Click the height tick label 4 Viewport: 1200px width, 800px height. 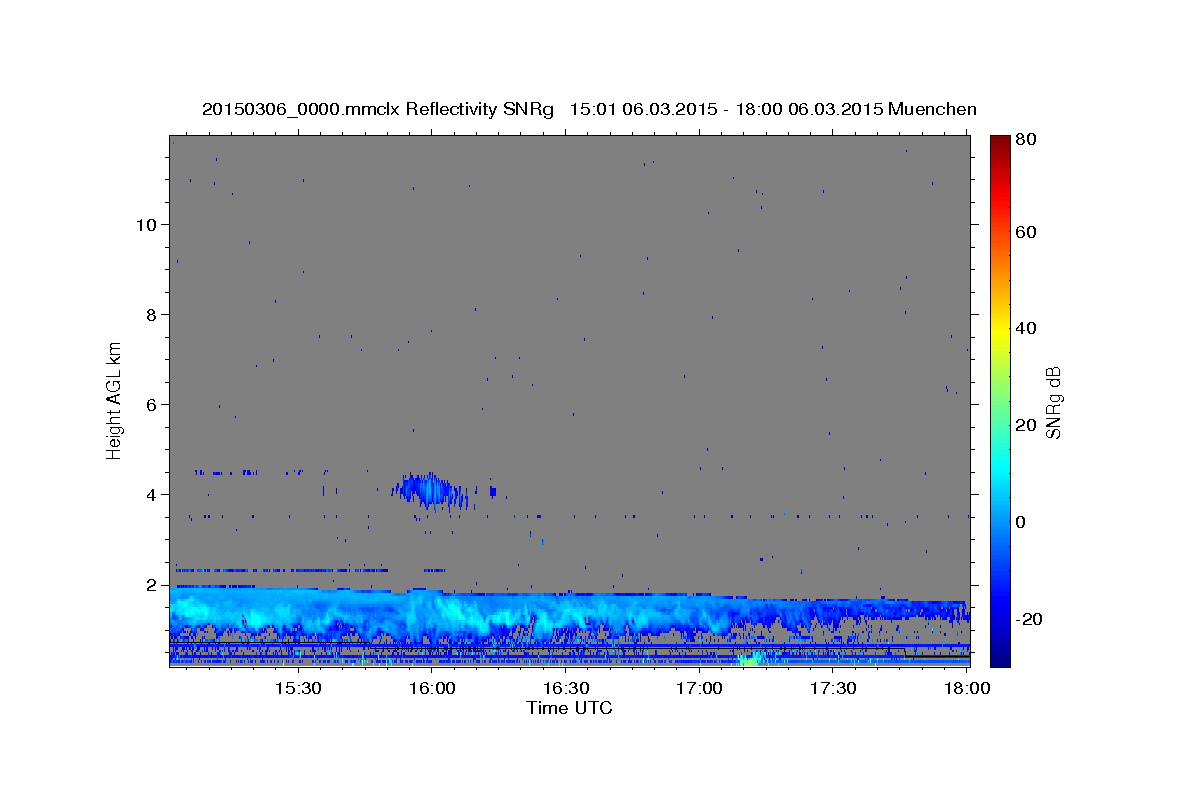(150, 494)
